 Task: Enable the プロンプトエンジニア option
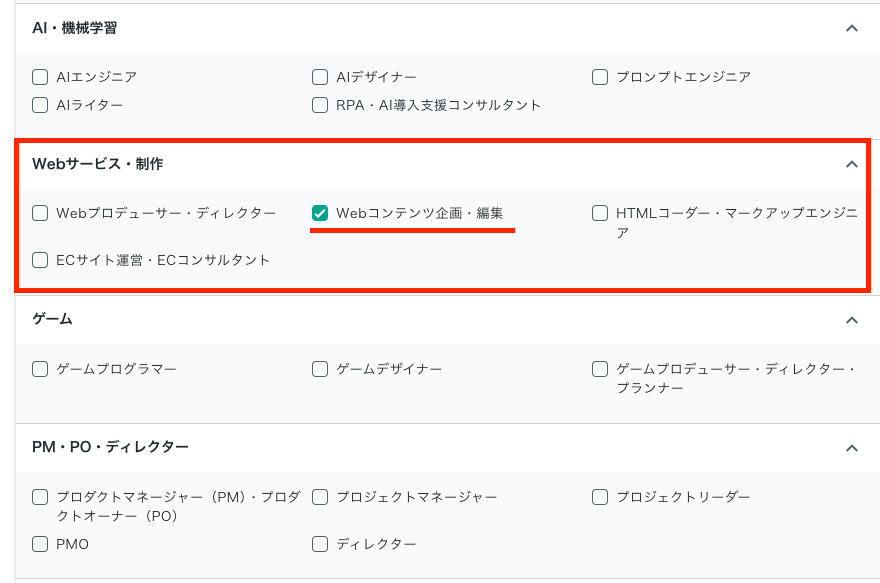pyautogui.click(x=600, y=77)
